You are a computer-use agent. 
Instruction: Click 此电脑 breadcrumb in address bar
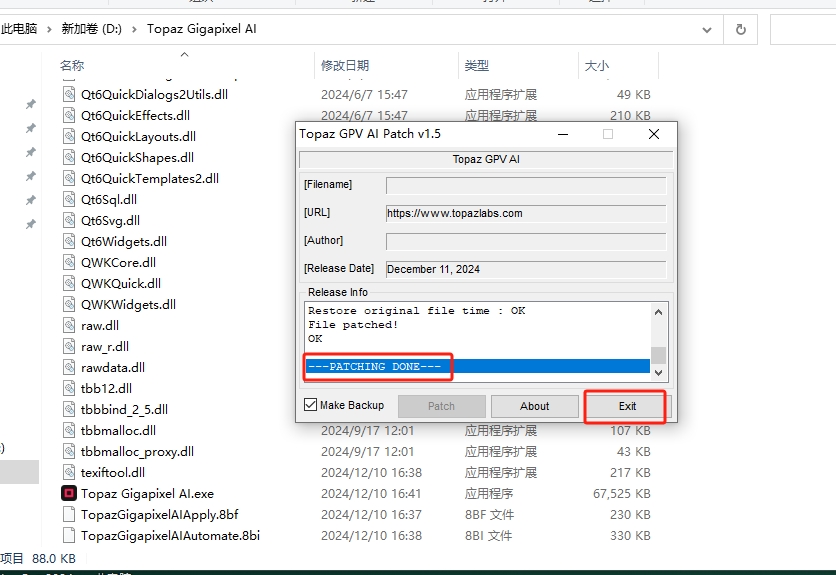tap(19, 29)
